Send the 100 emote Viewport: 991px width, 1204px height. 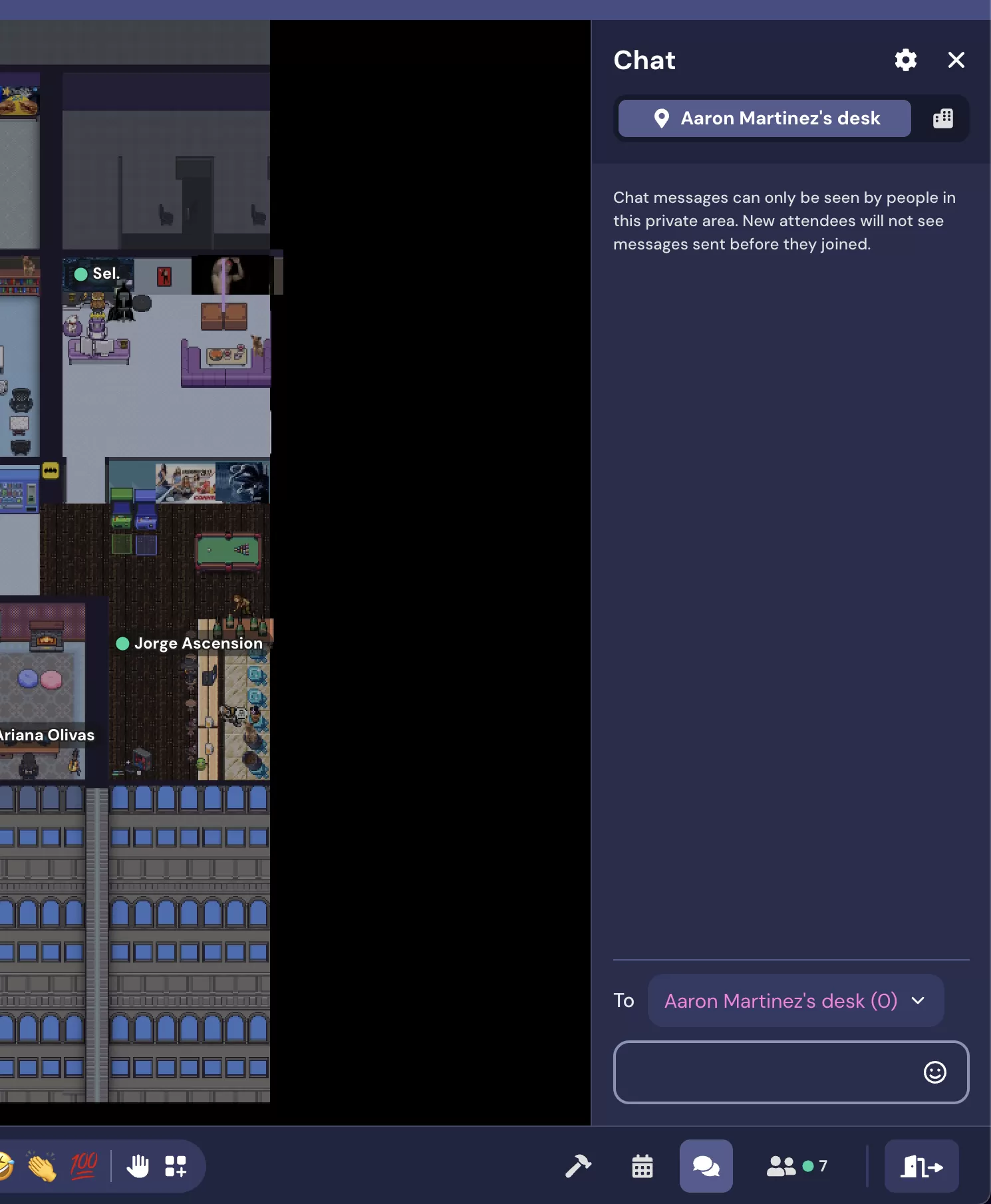(x=84, y=1166)
